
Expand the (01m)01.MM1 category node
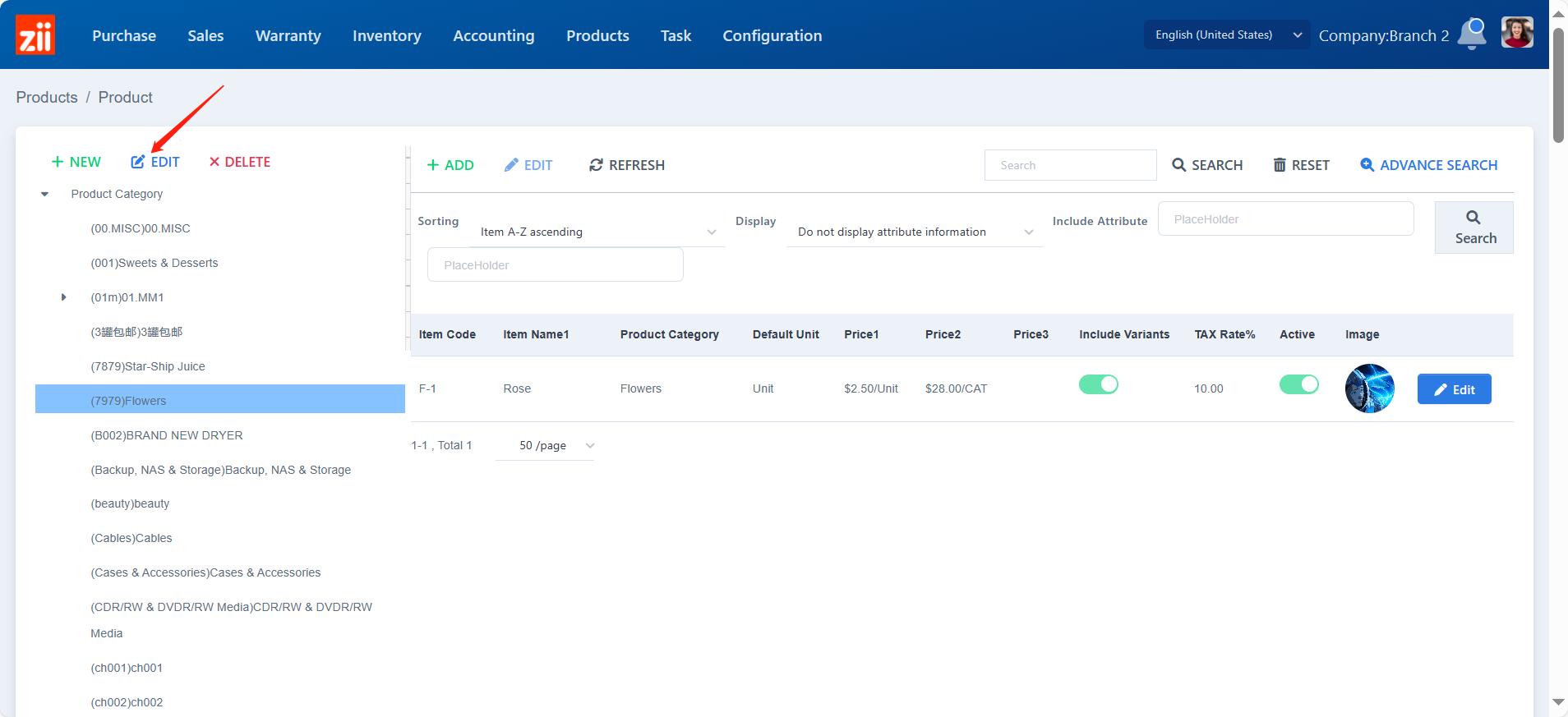[x=63, y=297]
